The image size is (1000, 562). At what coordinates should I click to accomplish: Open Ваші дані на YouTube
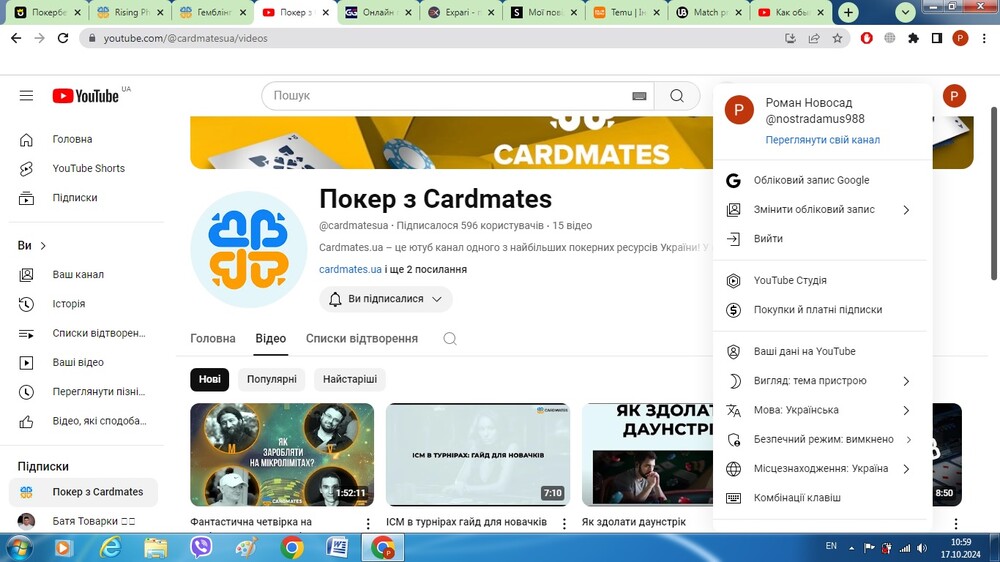pyautogui.click(x=822, y=351)
